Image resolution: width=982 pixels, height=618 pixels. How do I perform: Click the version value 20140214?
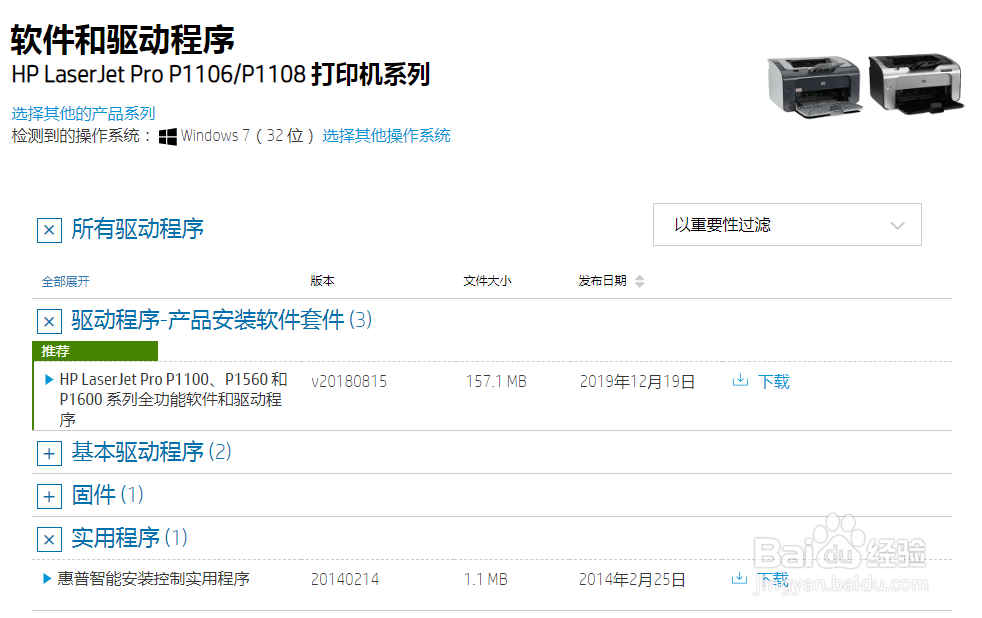click(x=345, y=579)
